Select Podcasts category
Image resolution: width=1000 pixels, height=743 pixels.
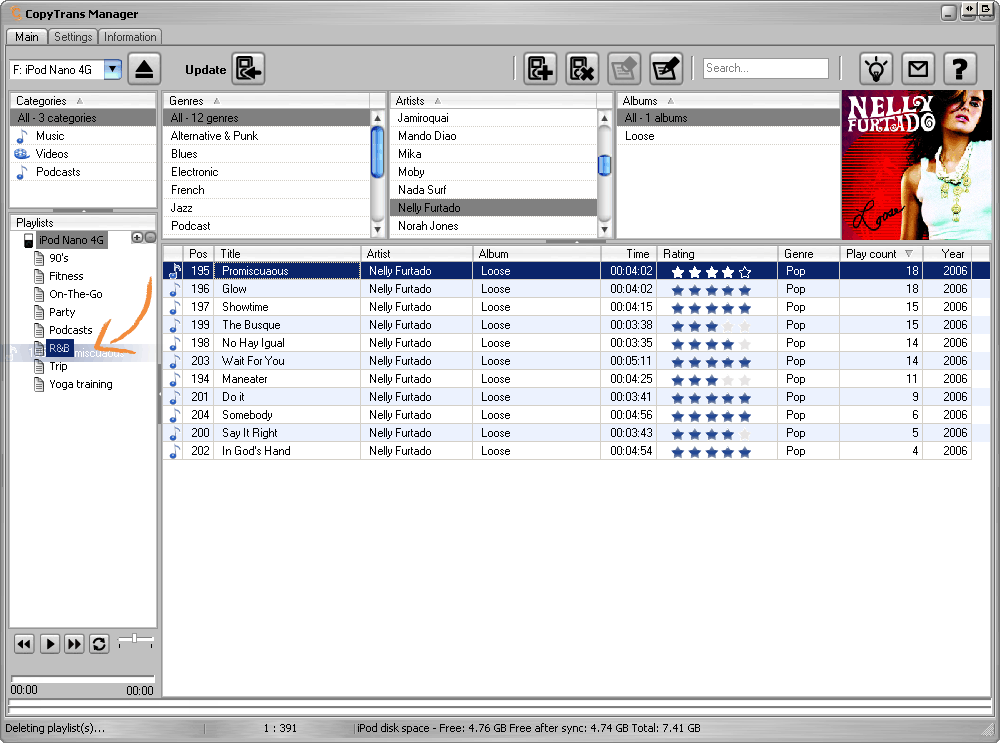pyautogui.click(x=83, y=172)
